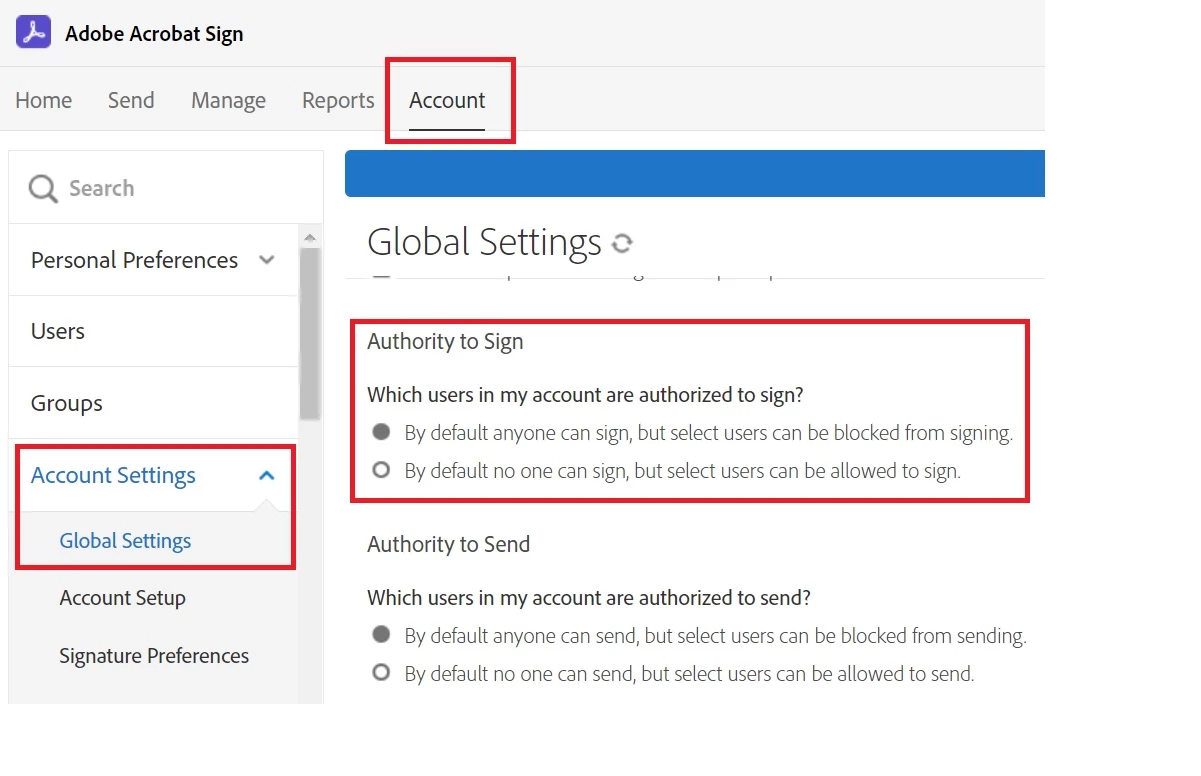Click the sidebar Search field
This screenshot has width=1201, height=776.
tap(166, 188)
